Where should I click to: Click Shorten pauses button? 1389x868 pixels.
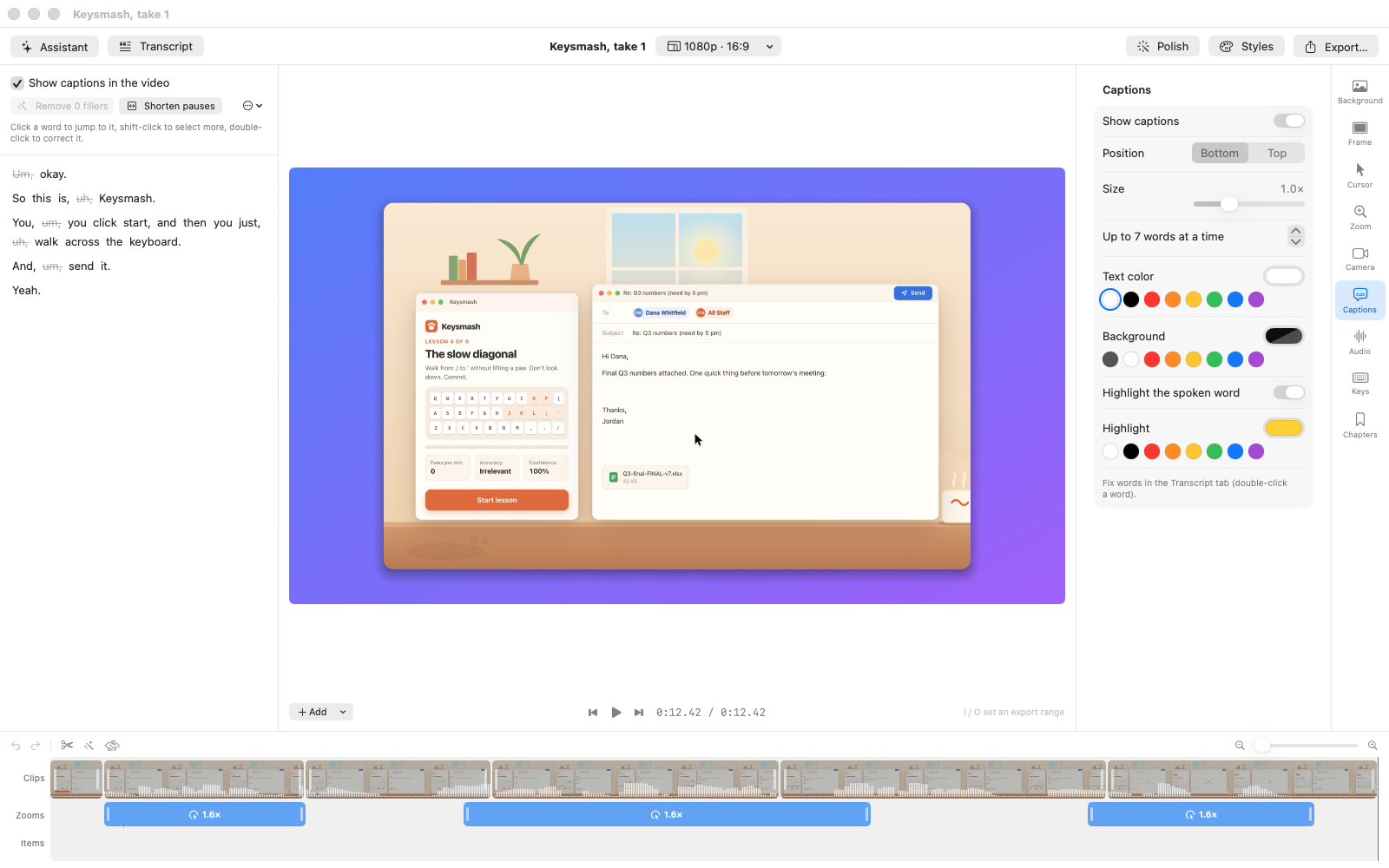click(x=171, y=106)
